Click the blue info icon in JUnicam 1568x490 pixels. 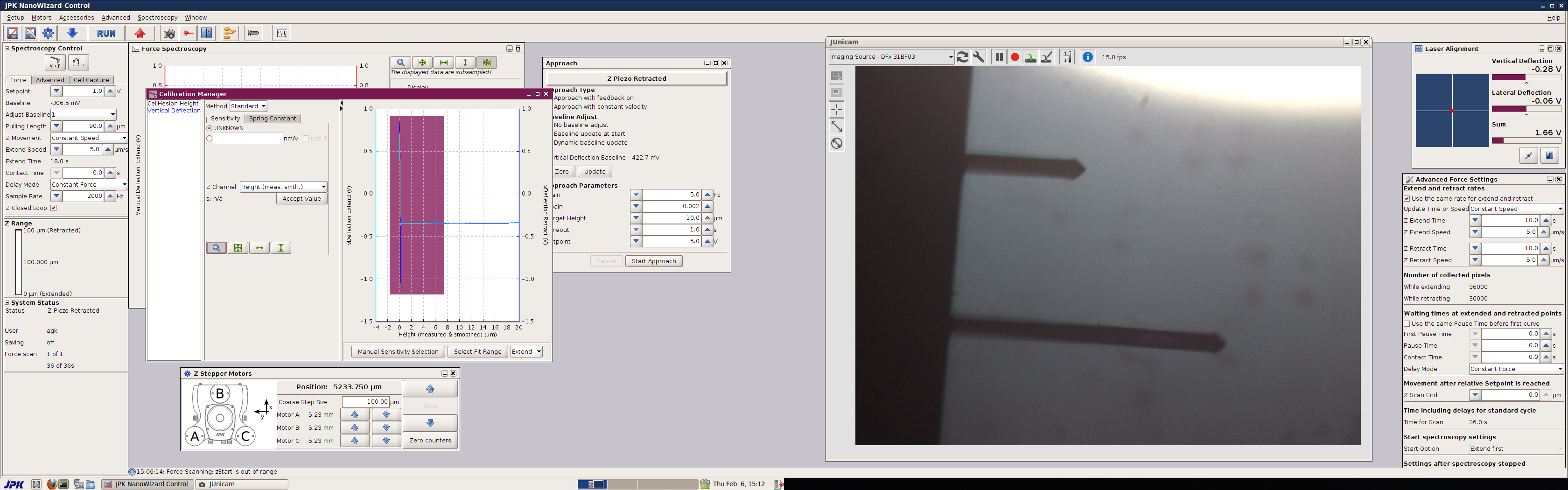(1087, 57)
